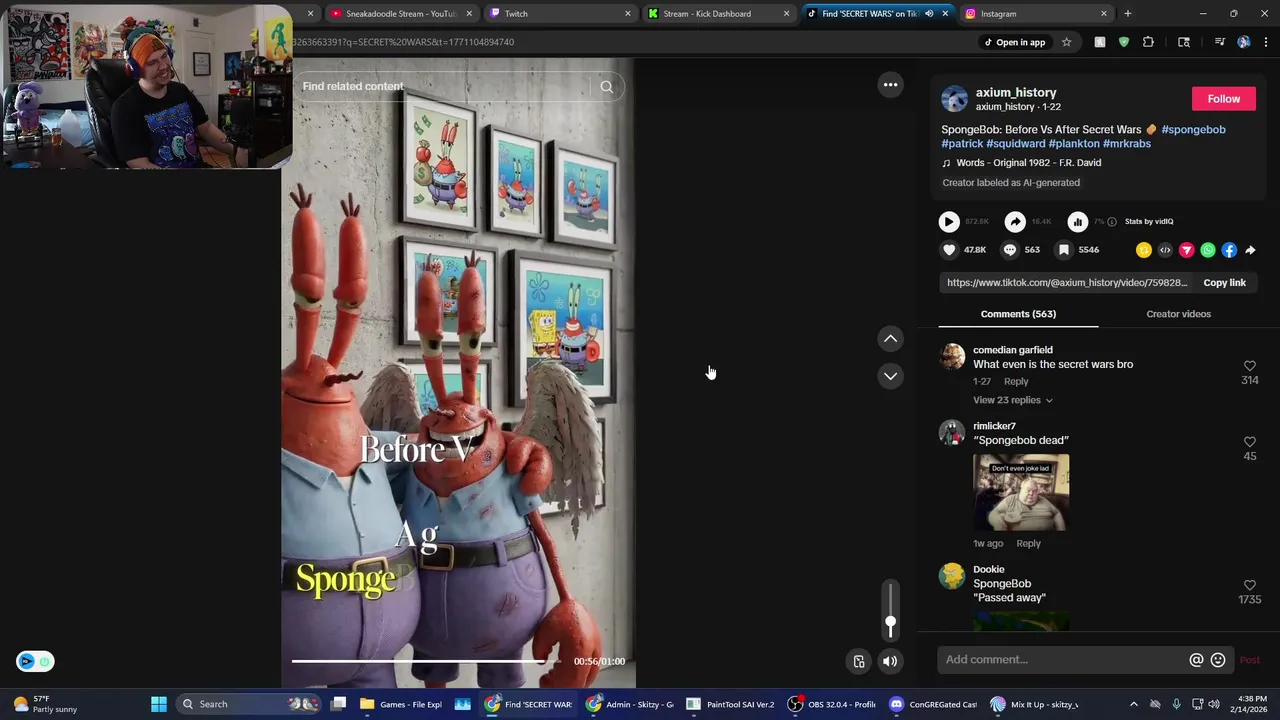Go to the previous video with up arrow

(890, 339)
